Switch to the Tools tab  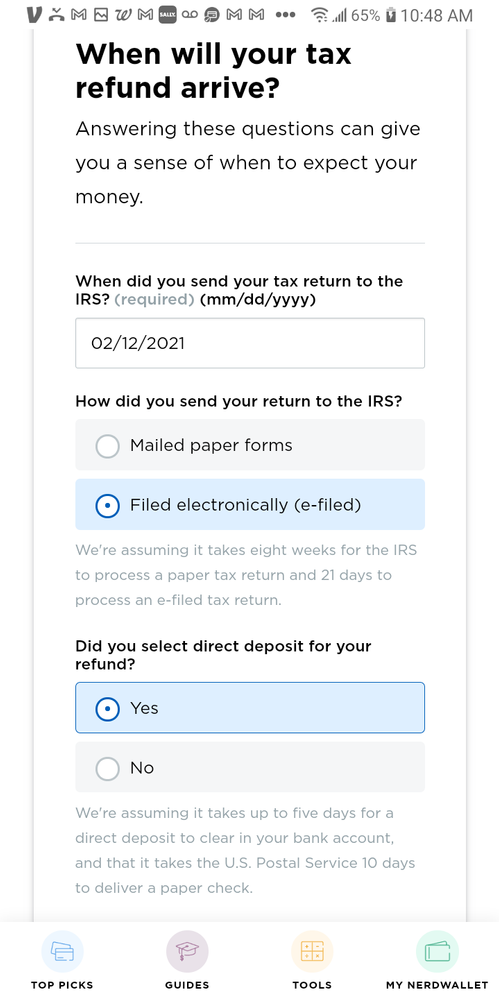[x=312, y=960]
